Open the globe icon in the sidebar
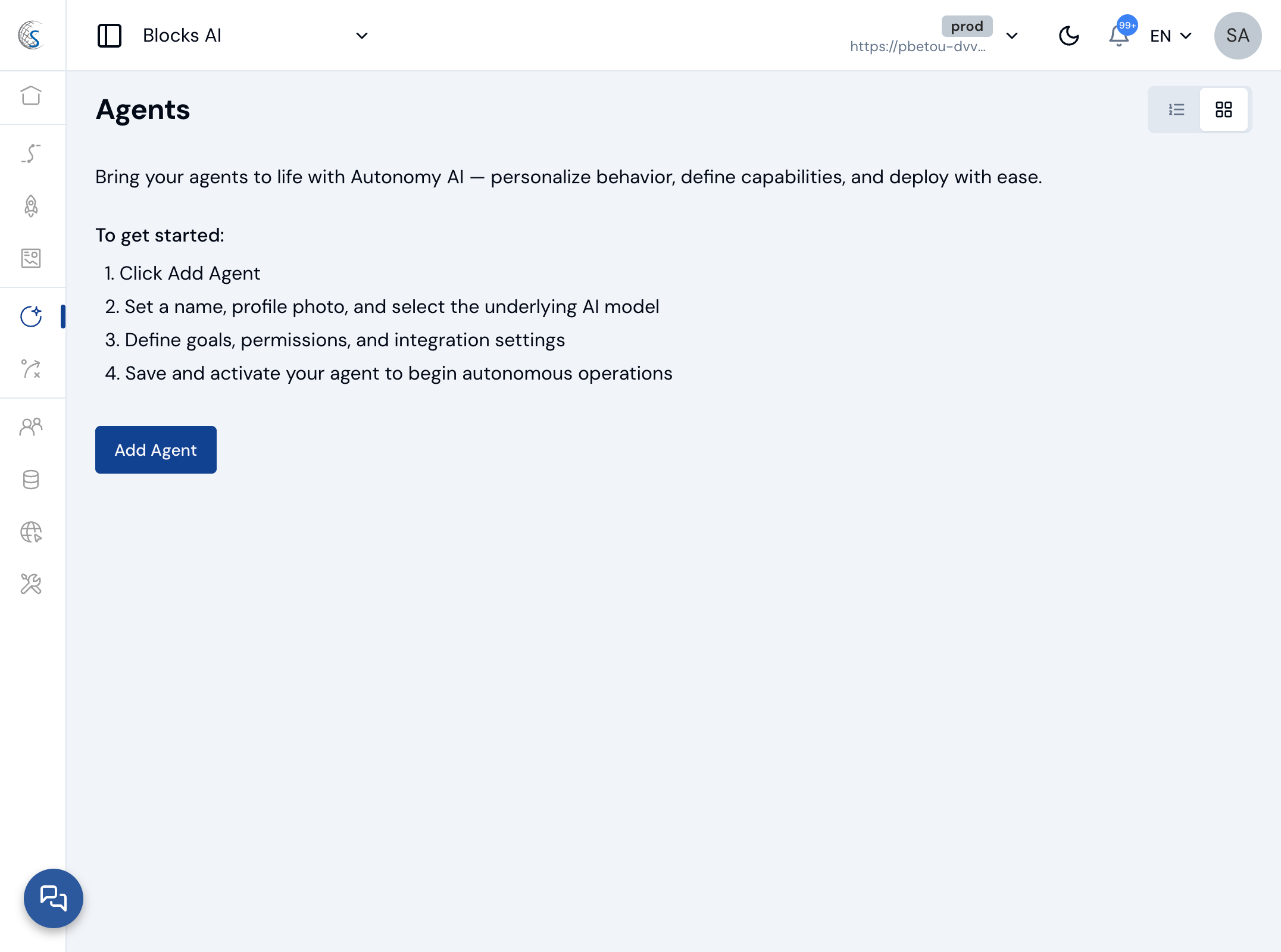 coord(31,532)
